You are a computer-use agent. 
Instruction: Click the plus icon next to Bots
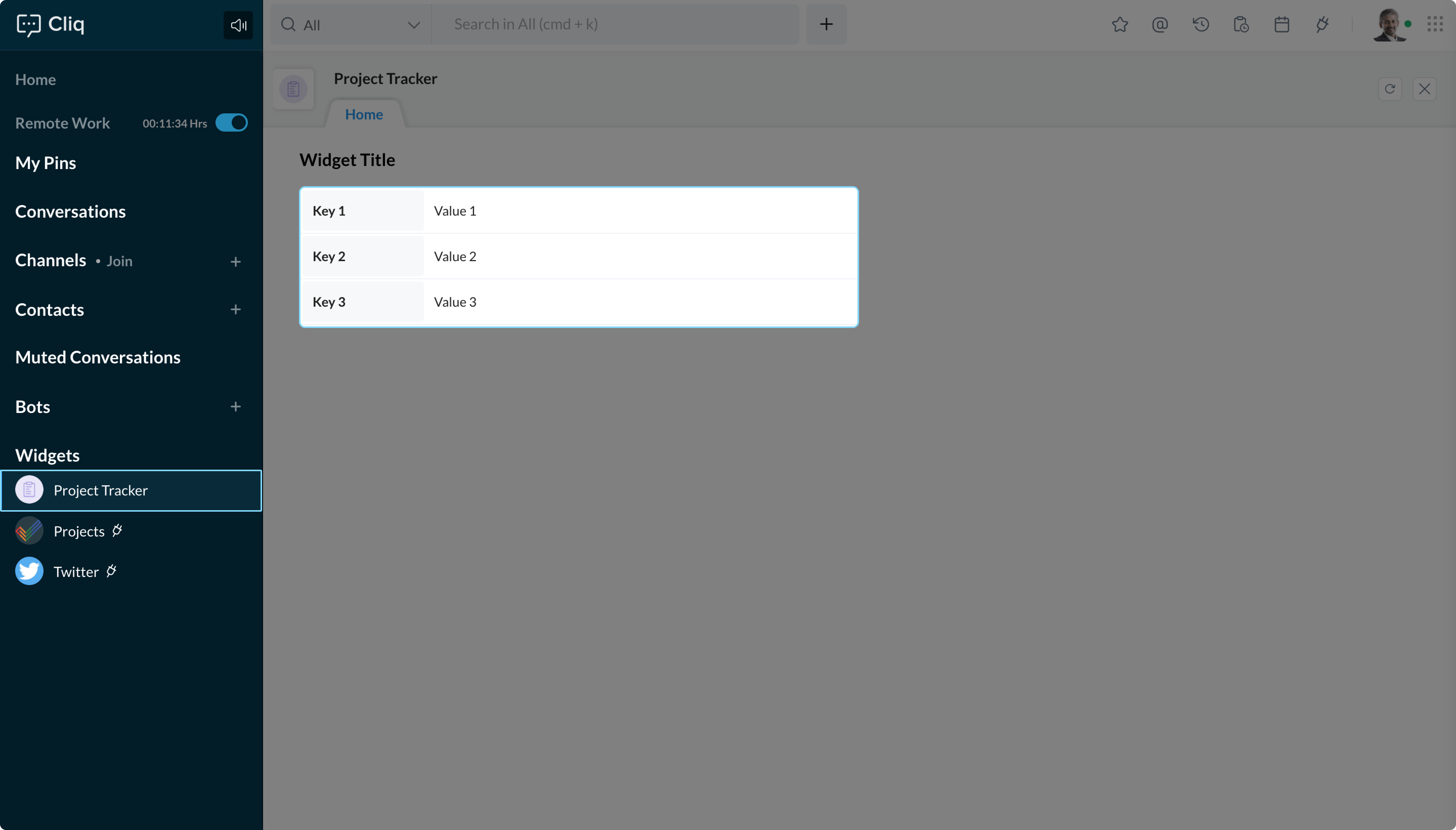[x=235, y=406]
